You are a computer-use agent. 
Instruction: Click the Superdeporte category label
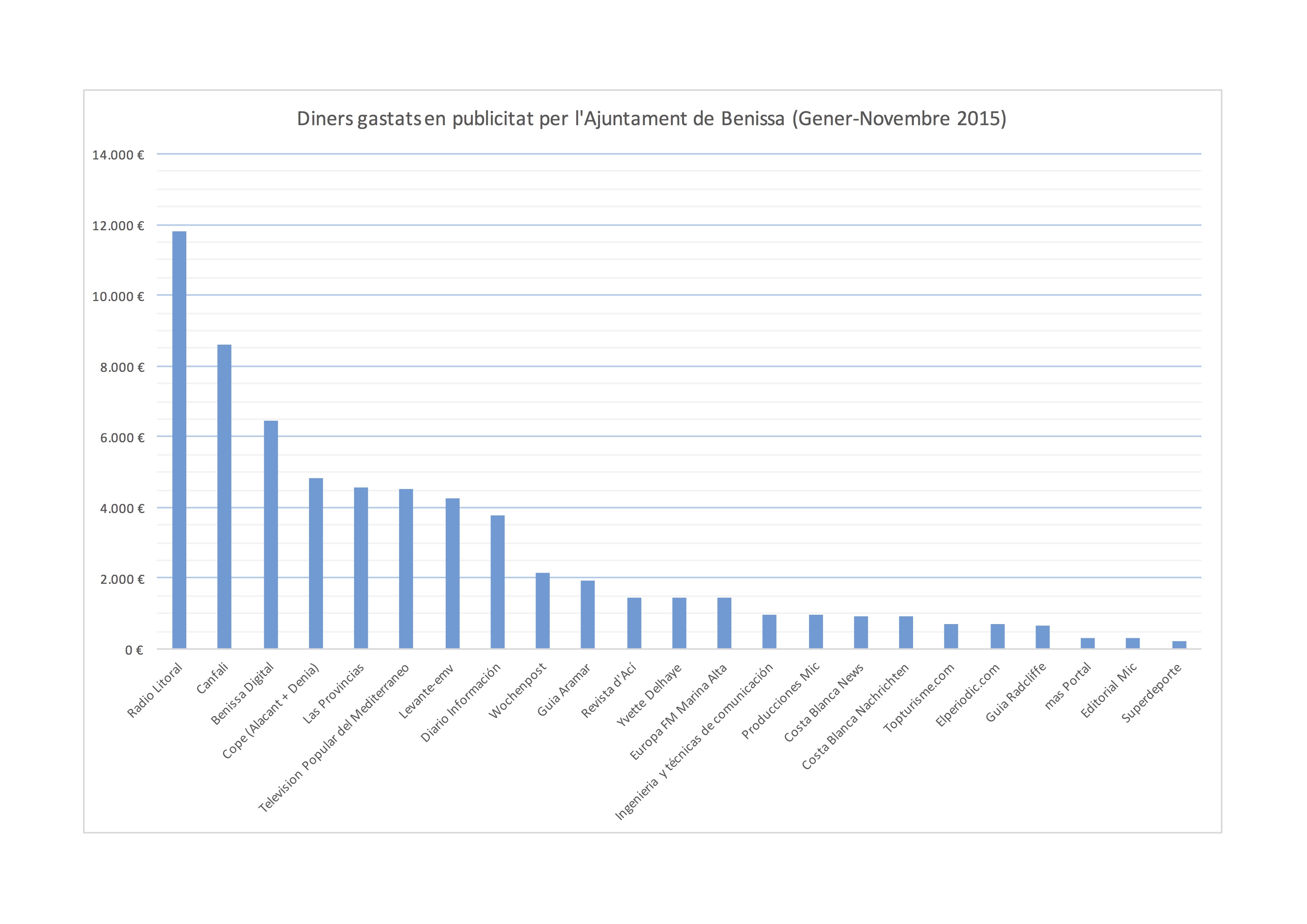coord(1151,693)
